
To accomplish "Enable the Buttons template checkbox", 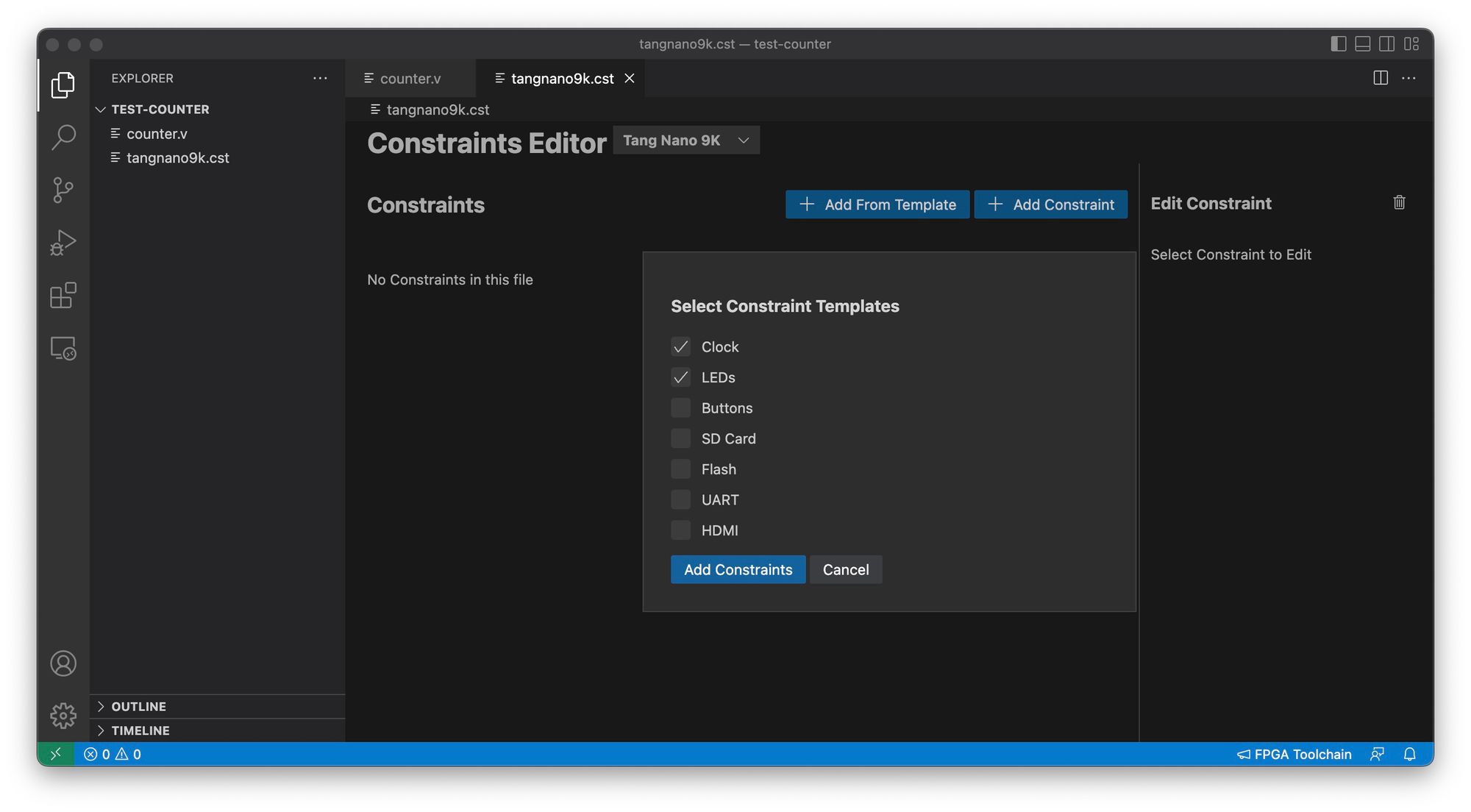I will pos(681,407).
